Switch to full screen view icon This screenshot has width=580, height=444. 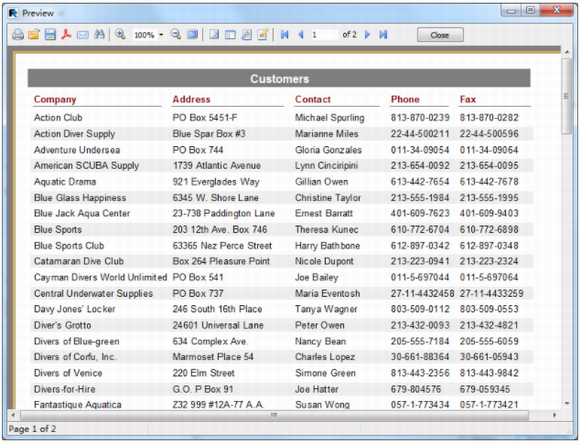(192, 35)
